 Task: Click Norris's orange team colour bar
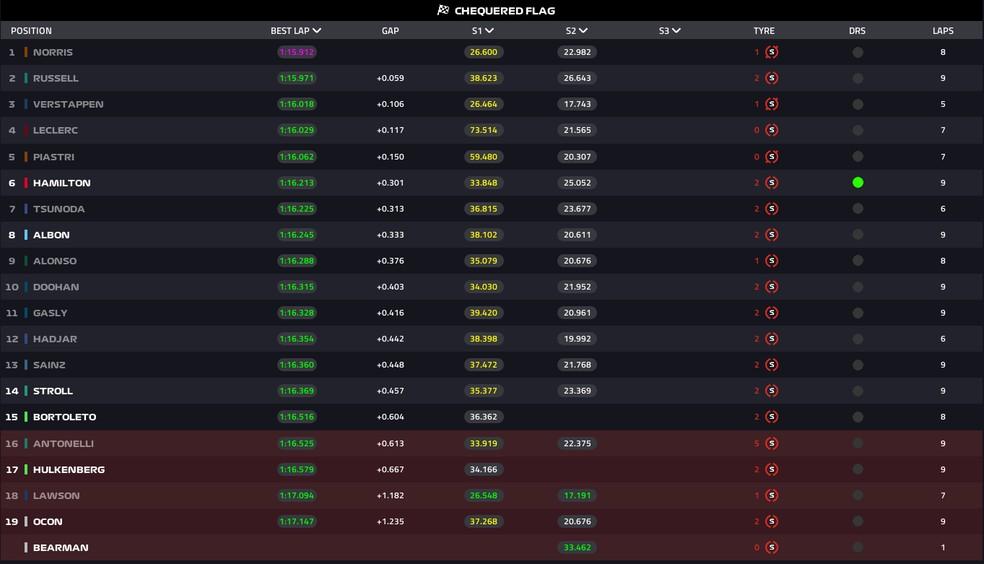click(26, 52)
